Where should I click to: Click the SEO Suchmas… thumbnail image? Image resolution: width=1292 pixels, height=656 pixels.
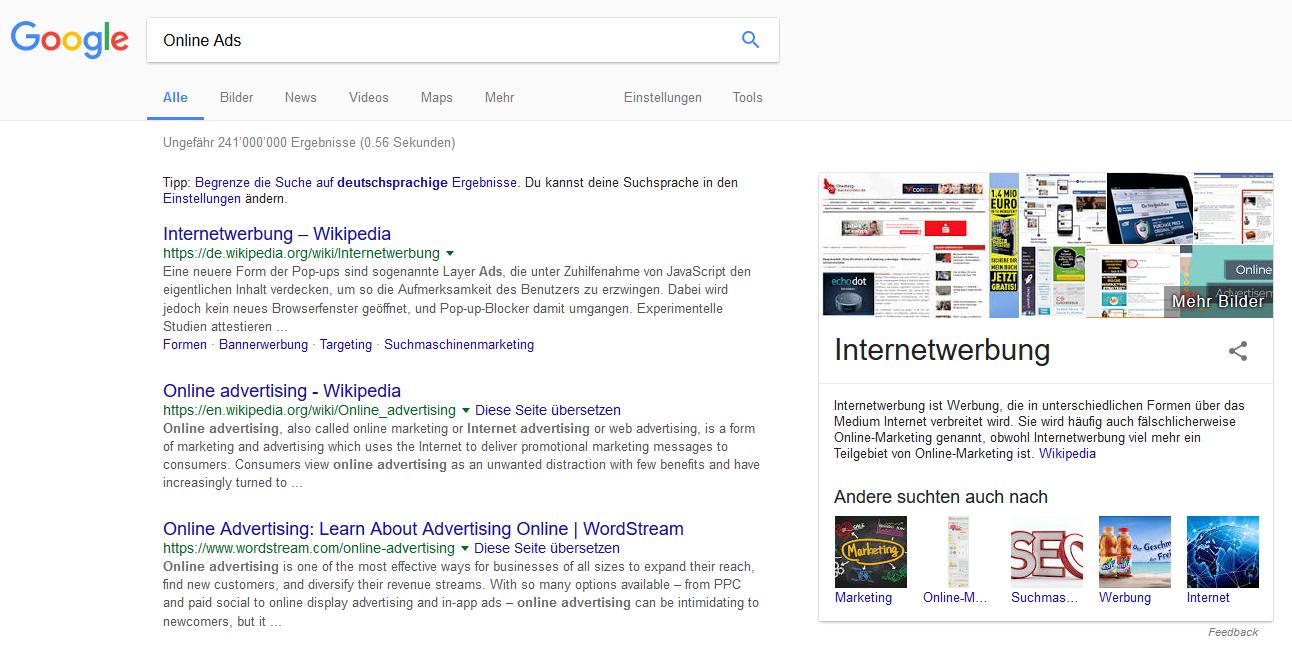1046,551
